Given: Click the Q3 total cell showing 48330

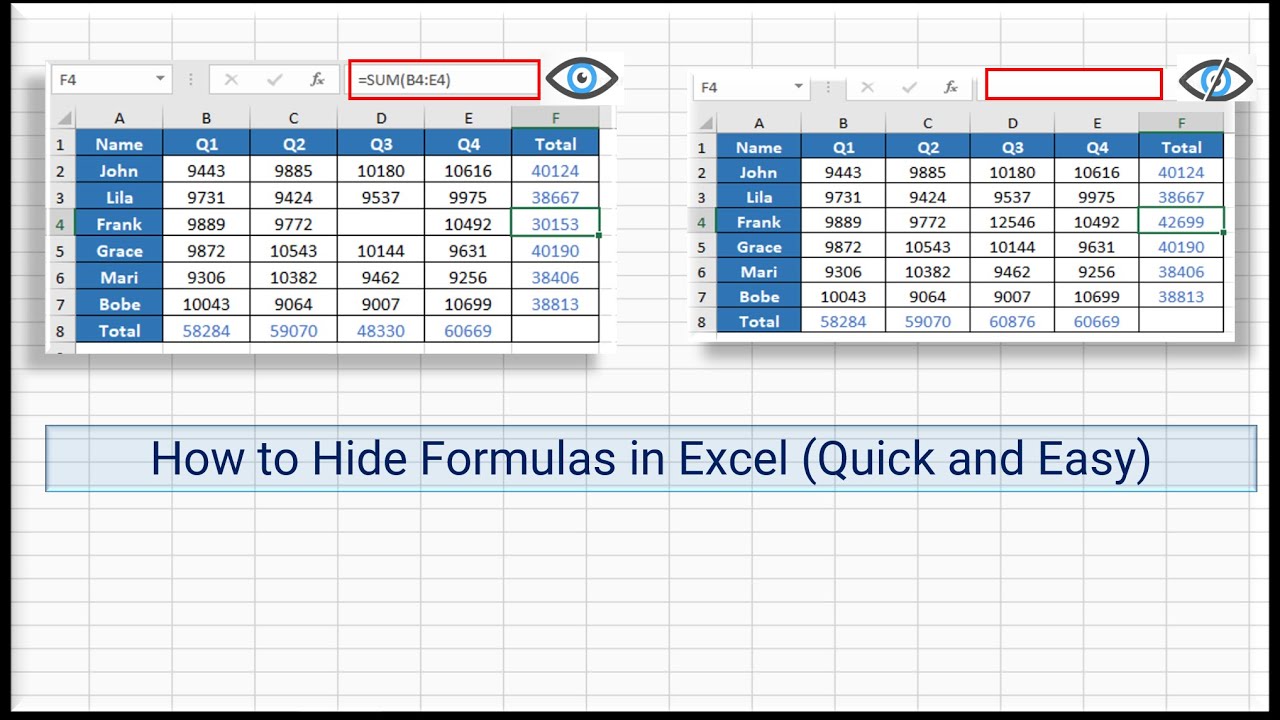Looking at the screenshot, I should point(381,330).
